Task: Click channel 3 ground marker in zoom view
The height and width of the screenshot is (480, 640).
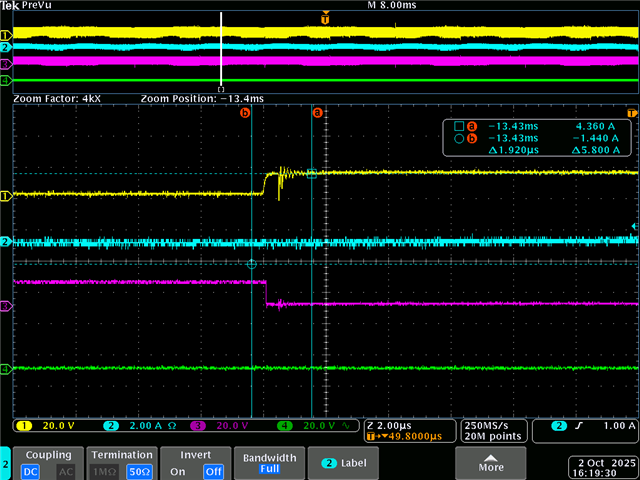Action: pos(6,306)
